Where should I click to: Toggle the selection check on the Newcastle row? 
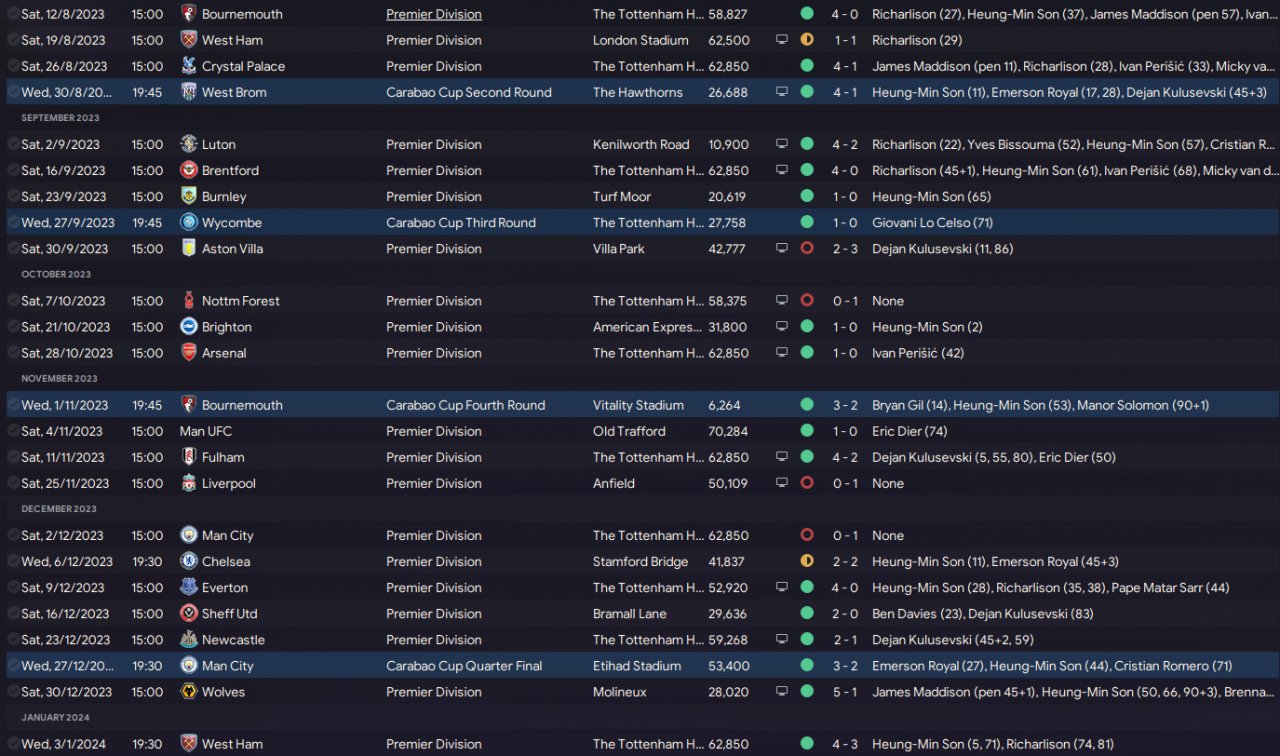click(x=12, y=639)
